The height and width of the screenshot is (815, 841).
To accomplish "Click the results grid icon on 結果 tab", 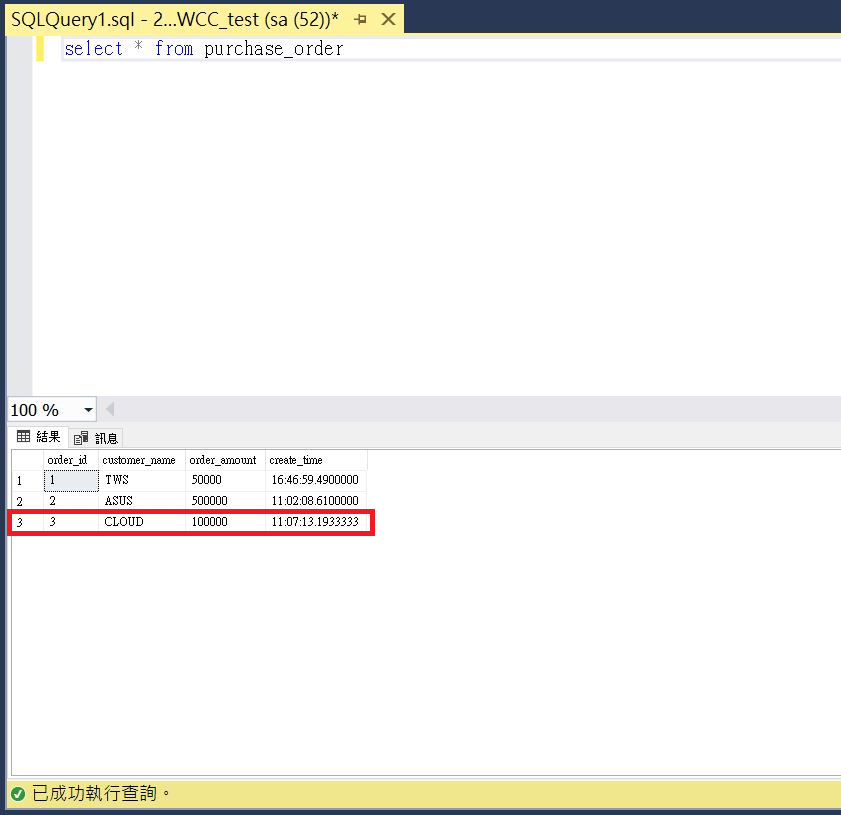I will [x=23, y=436].
